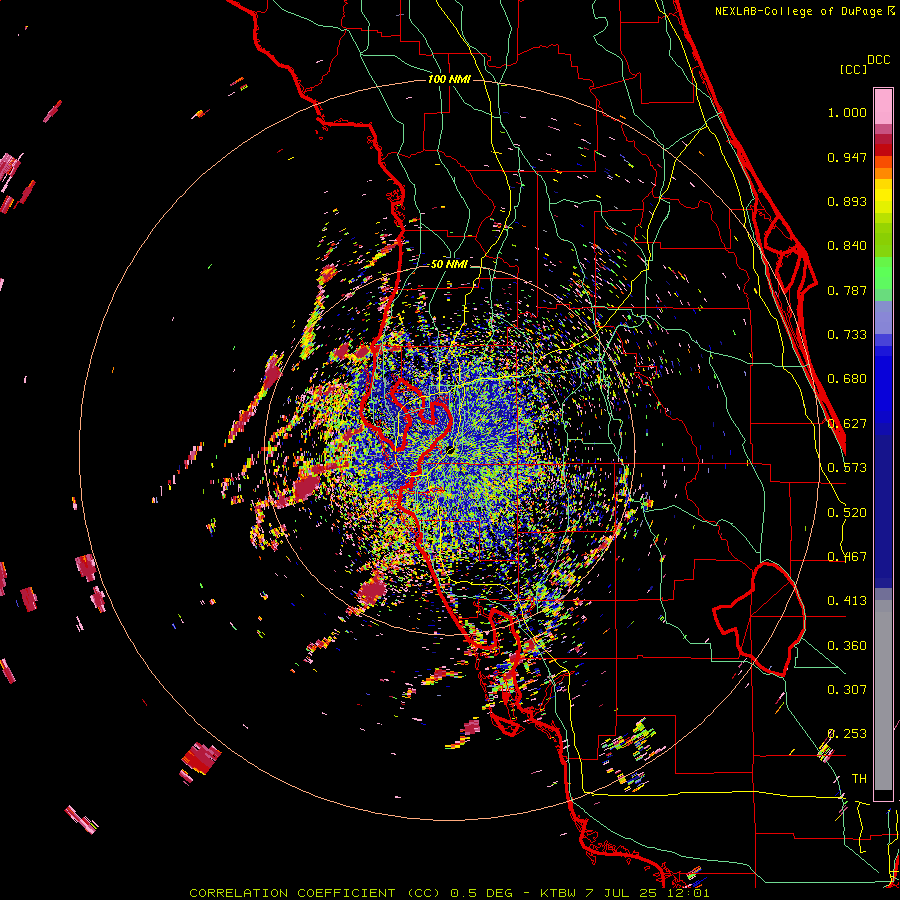
Task: Pick the light pink swatch beside the 1.000 label
Action: (x=883, y=107)
